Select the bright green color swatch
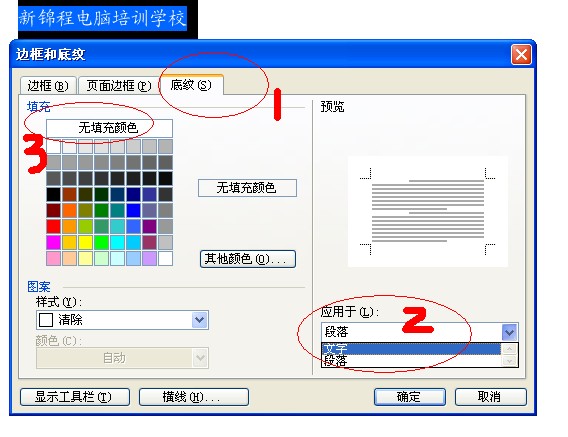The height and width of the screenshot is (437, 568). tap(101, 242)
